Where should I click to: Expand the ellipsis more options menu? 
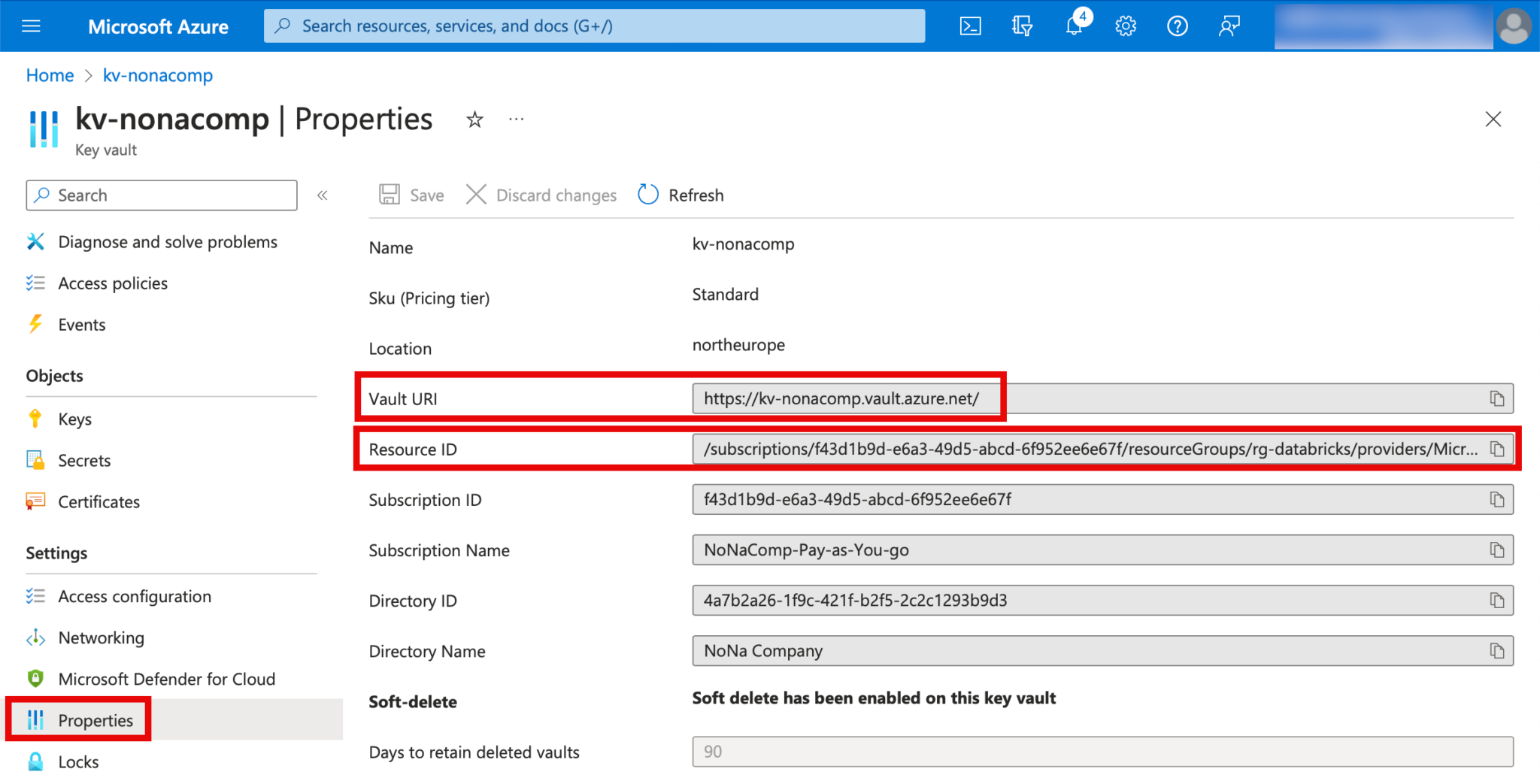click(516, 120)
